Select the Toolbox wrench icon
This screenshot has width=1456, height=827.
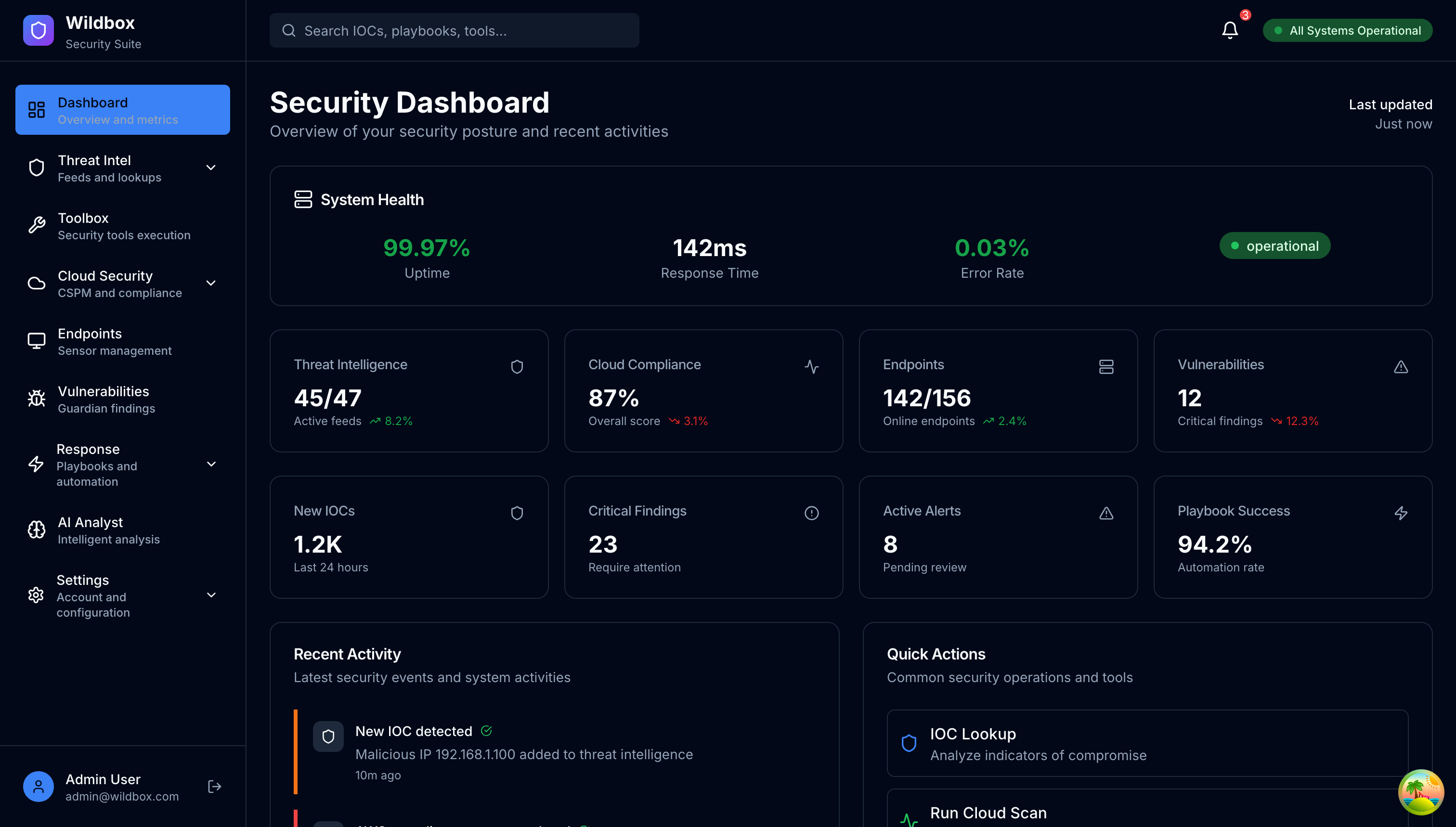pos(36,225)
